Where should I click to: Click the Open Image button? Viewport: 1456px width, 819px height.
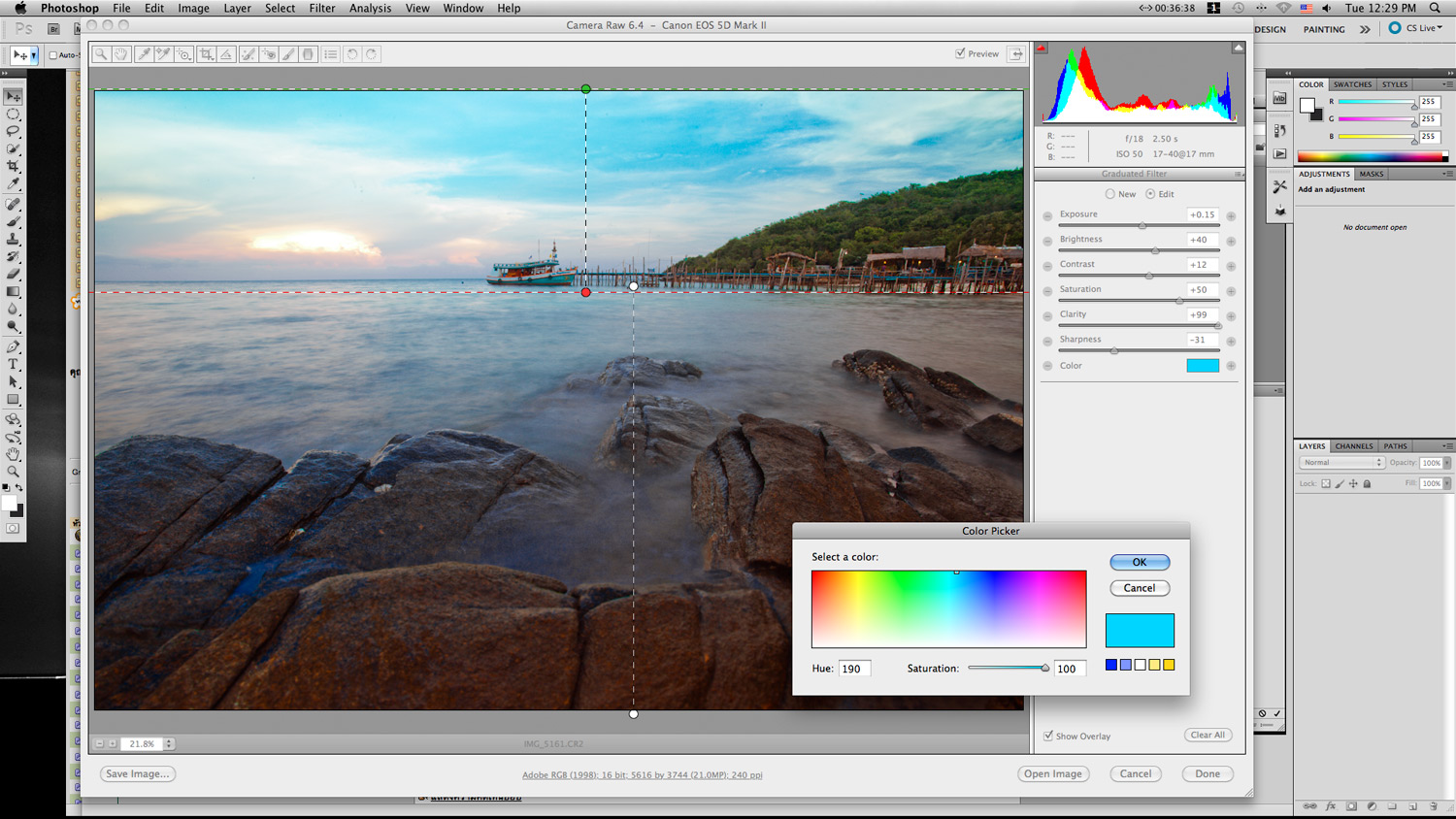pyautogui.click(x=1052, y=773)
